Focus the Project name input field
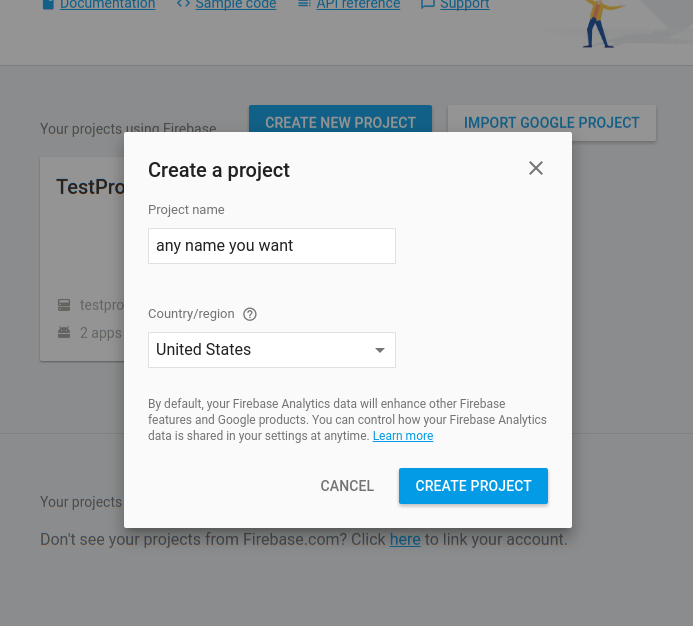The image size is (693, 626). coord(272,246)
